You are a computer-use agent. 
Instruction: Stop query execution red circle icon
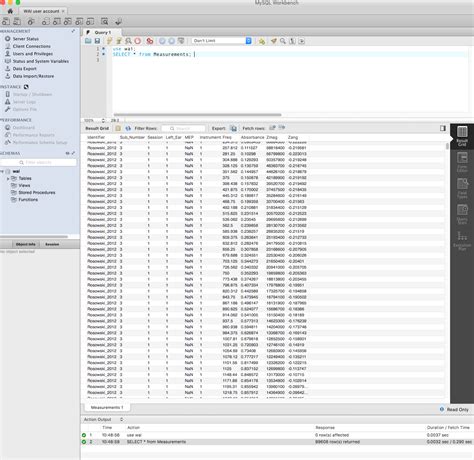tap(137, 41)
